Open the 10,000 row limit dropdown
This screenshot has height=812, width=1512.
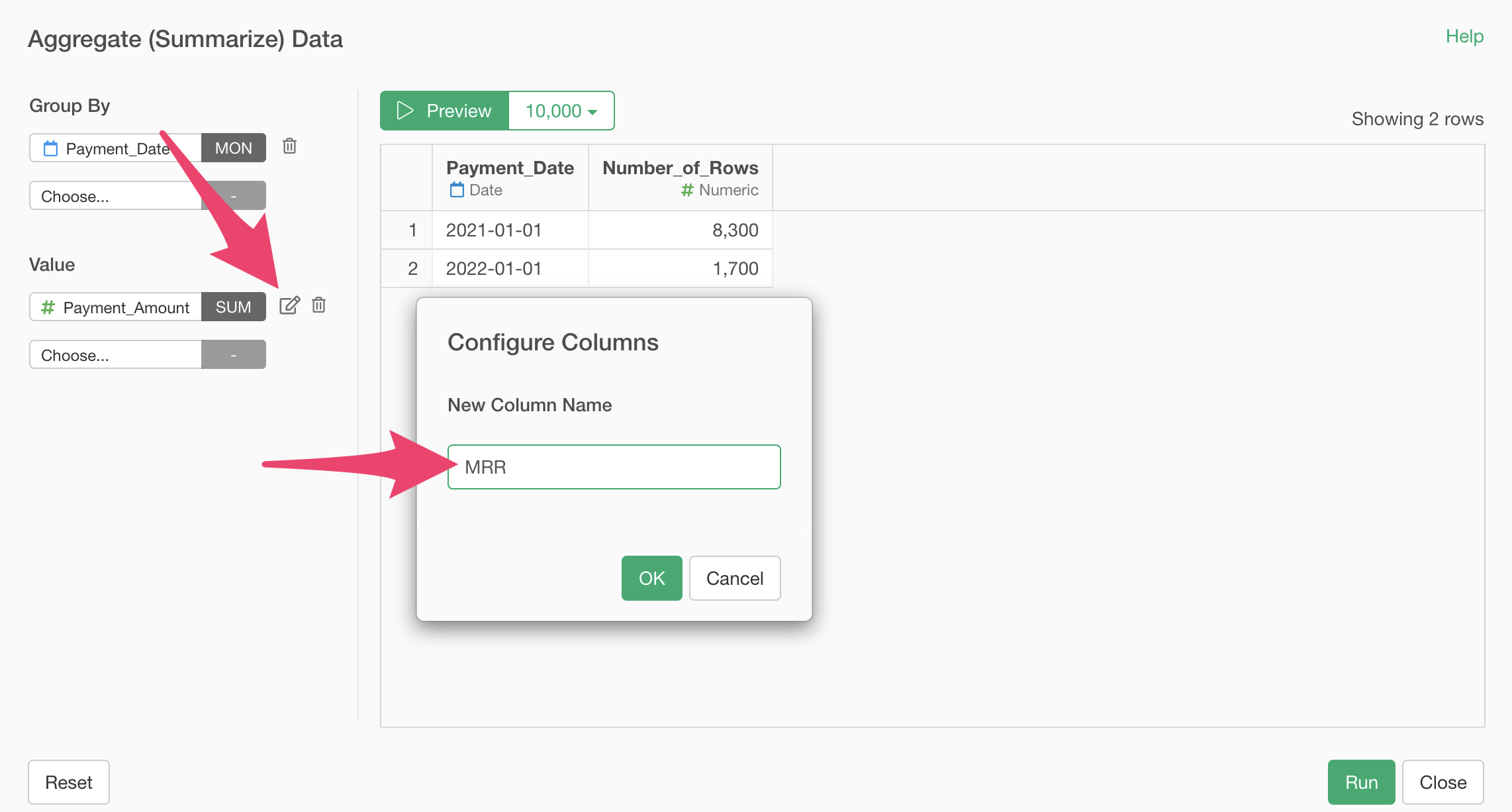tap(561, 111)
